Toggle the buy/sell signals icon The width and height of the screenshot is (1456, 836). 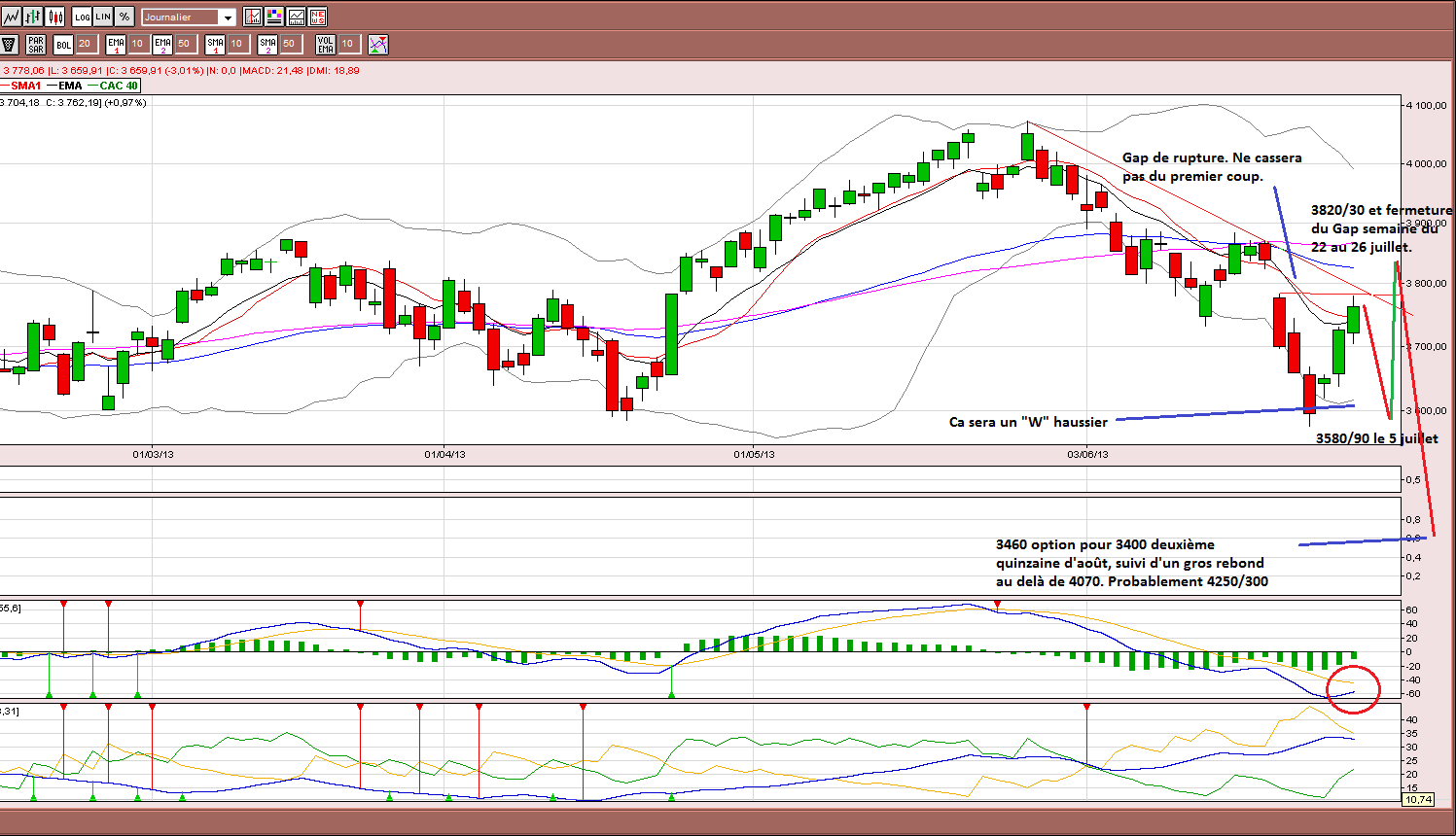[x=378, y=44]
